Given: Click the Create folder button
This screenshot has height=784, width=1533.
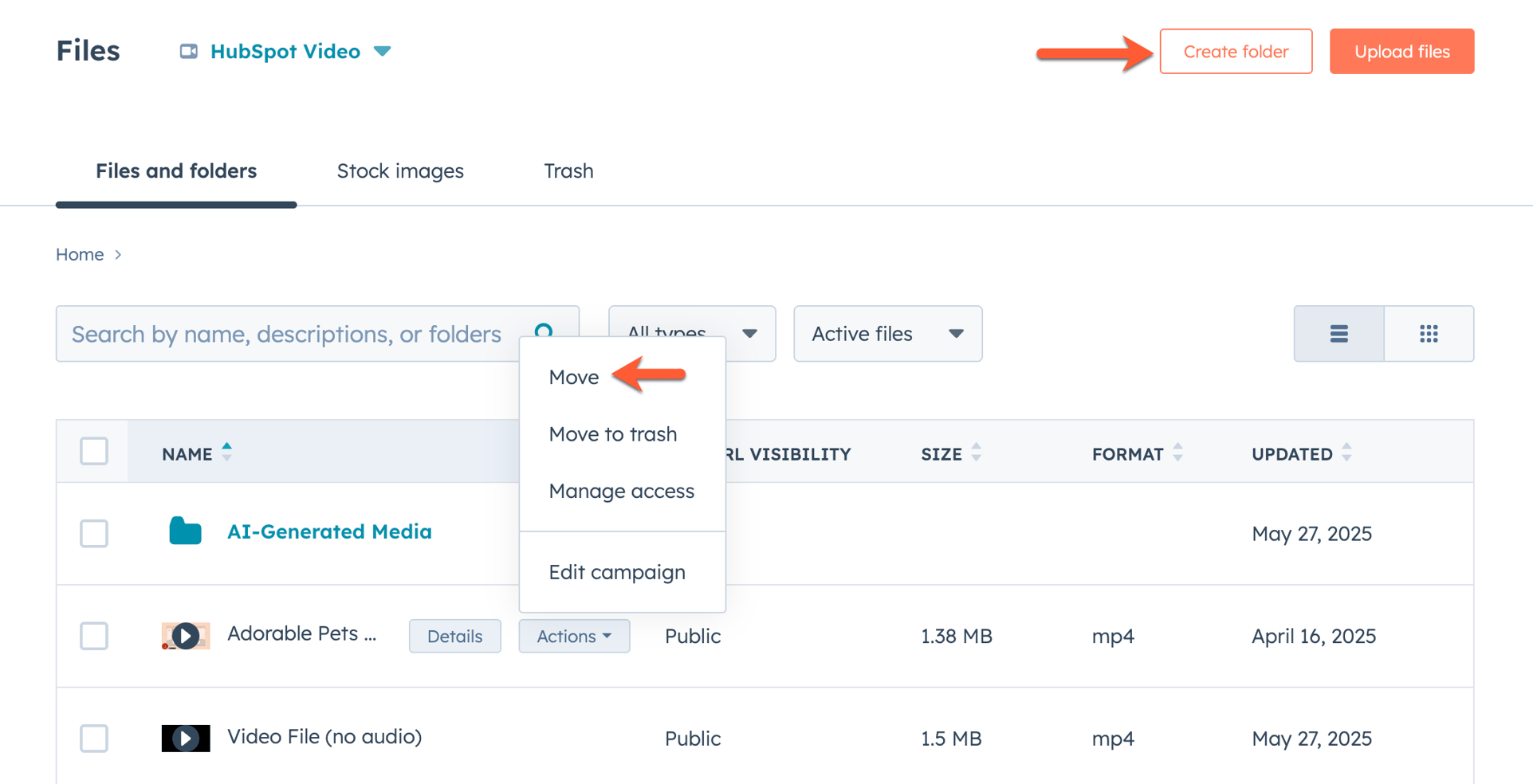Looking at the screenshot, I should [1235, 51].
